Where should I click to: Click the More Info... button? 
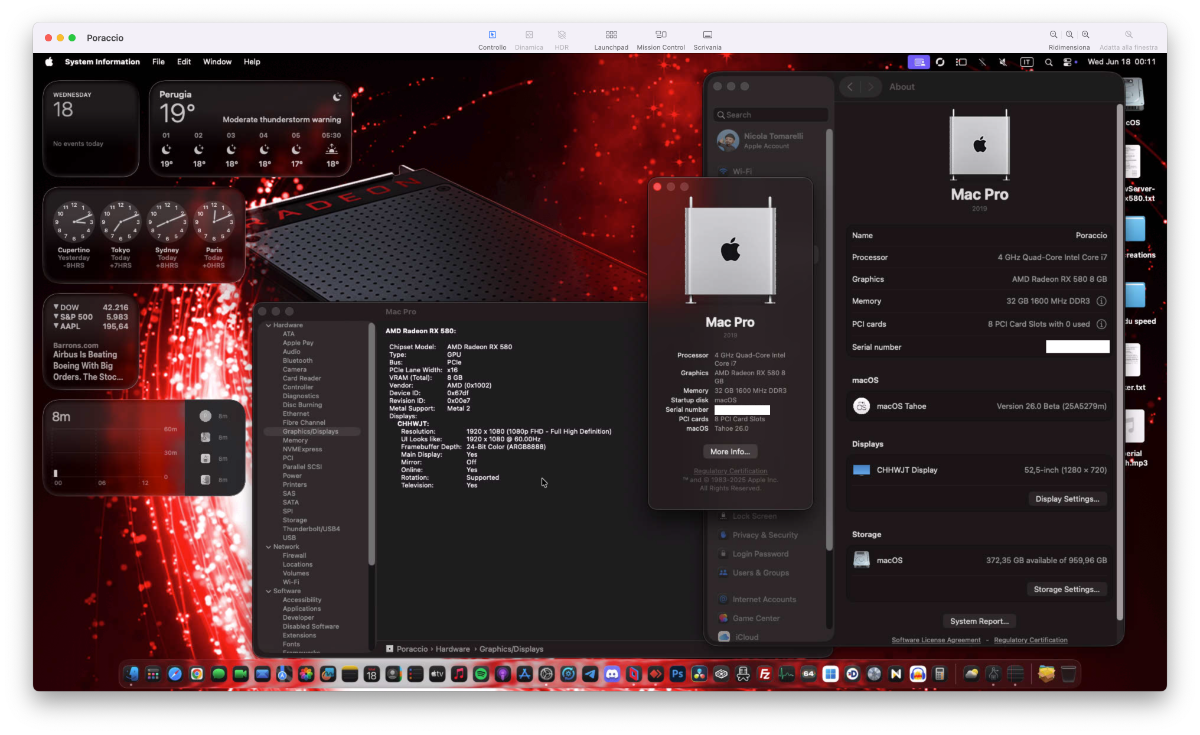pyautogui.click(x=730, y=452)
